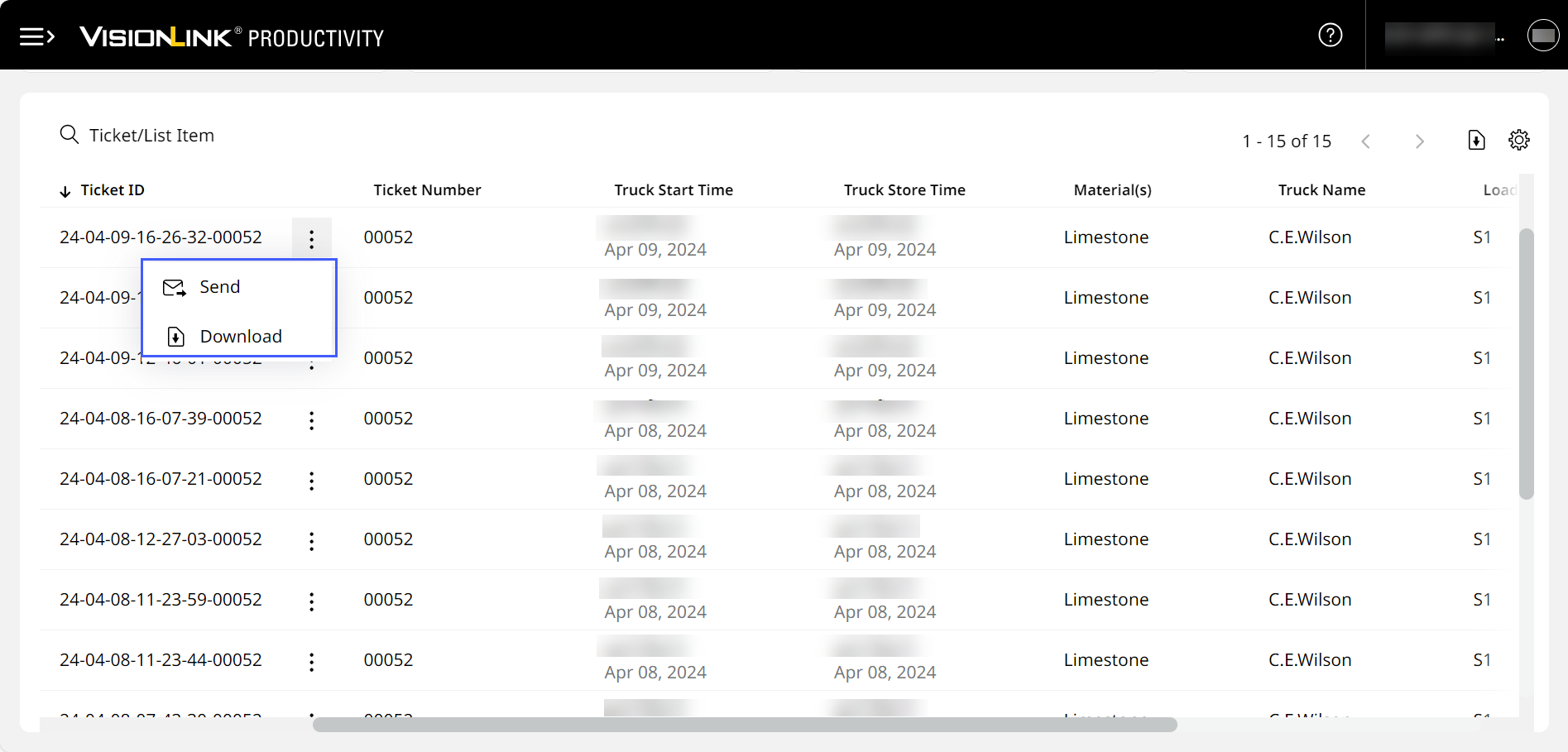Viewport: 1568px width, 752px height.
Task: Go to the previous page of tickets
Action: 1366,141
